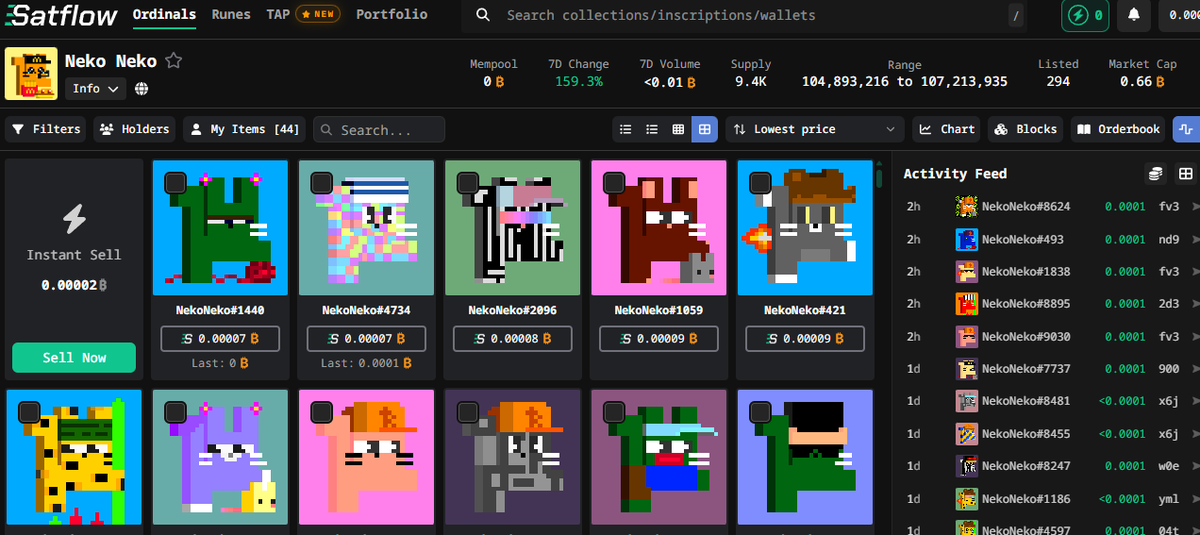Click the Neko Neko collection avatar

click(31, 74)
